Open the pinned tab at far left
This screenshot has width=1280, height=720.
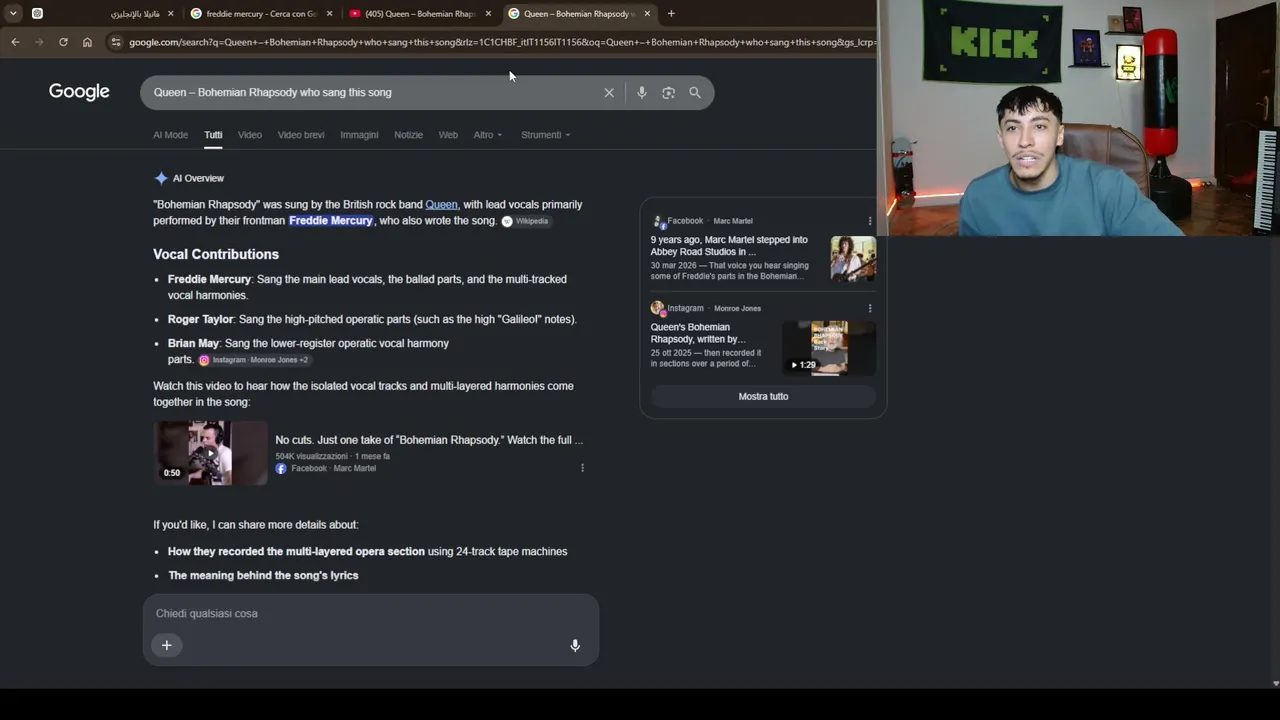37,13
